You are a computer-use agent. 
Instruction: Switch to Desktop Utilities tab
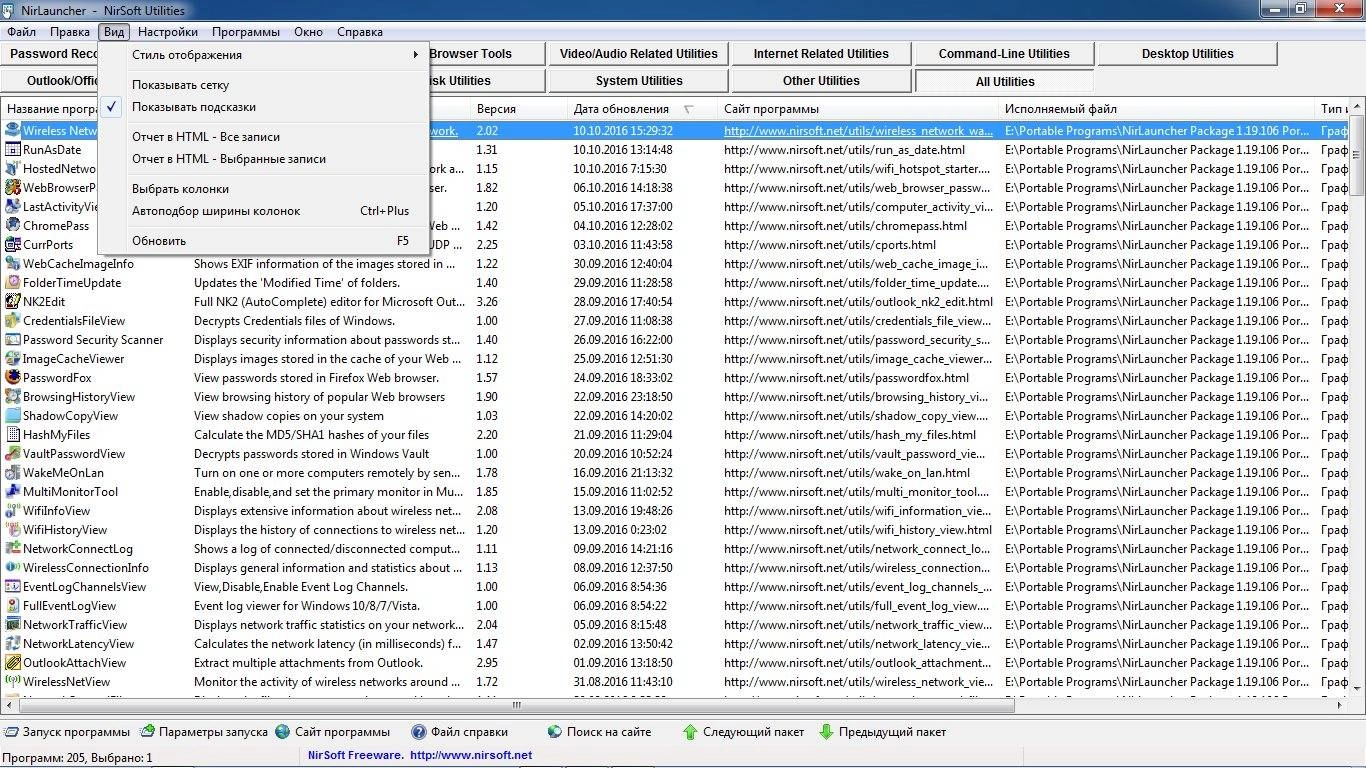(1187, 54)
